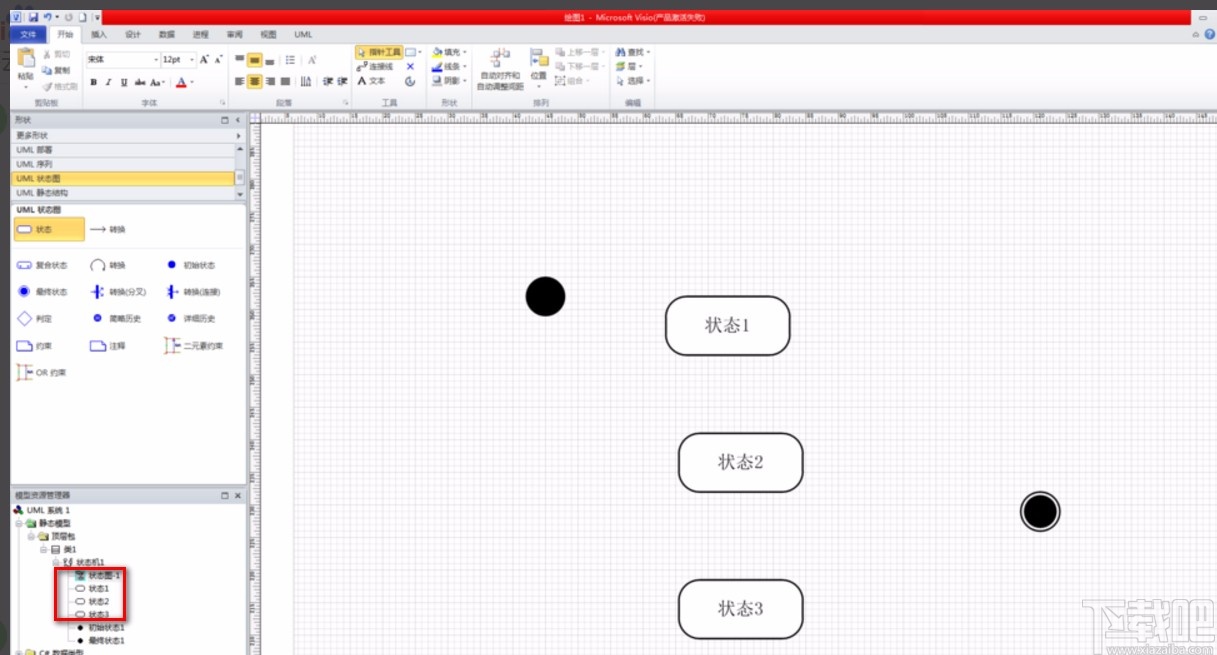
Task: Switch to the UML ribbon tab
Action: (x=303, y=34)
